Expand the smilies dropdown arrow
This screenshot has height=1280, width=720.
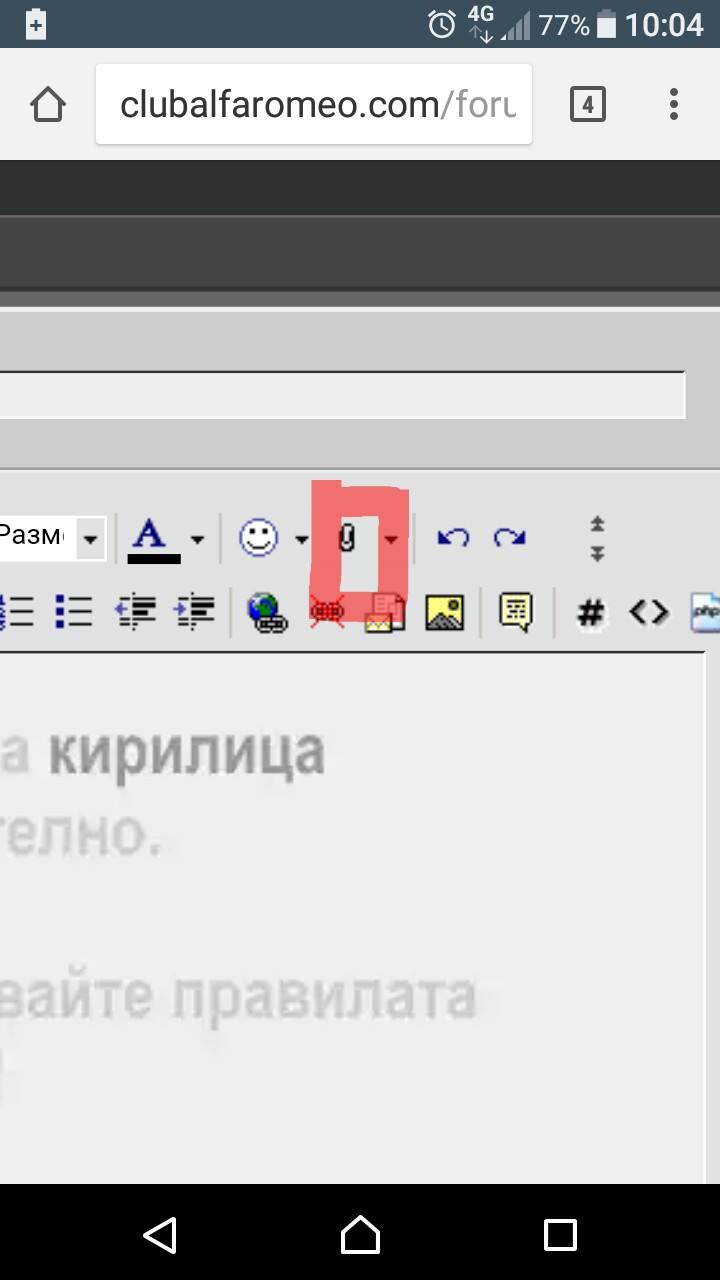[x=301, y=539]
